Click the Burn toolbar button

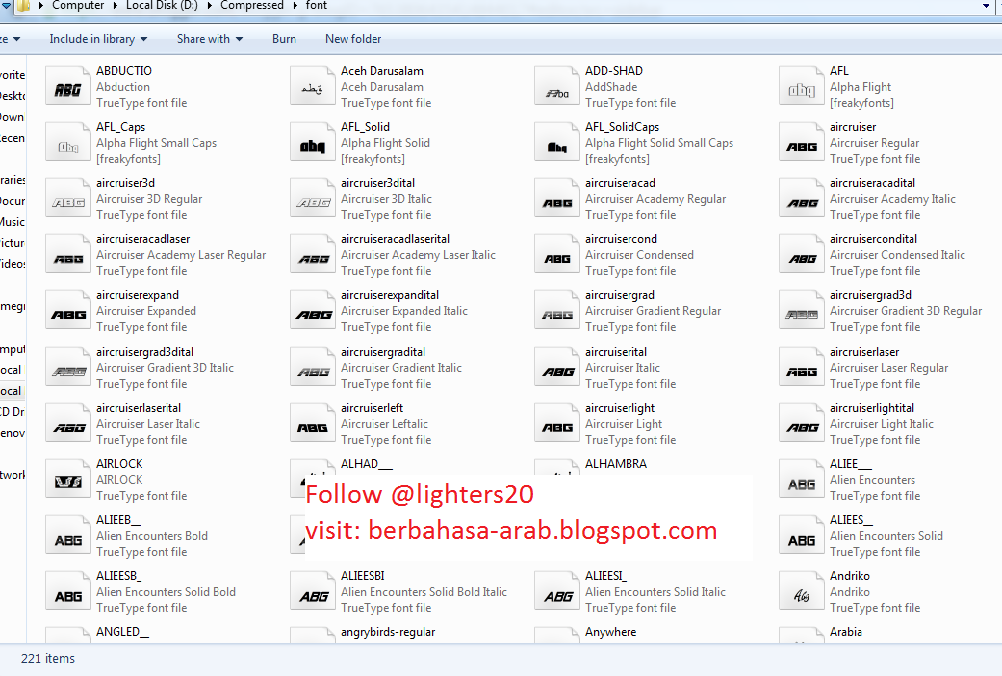point(283,39)
